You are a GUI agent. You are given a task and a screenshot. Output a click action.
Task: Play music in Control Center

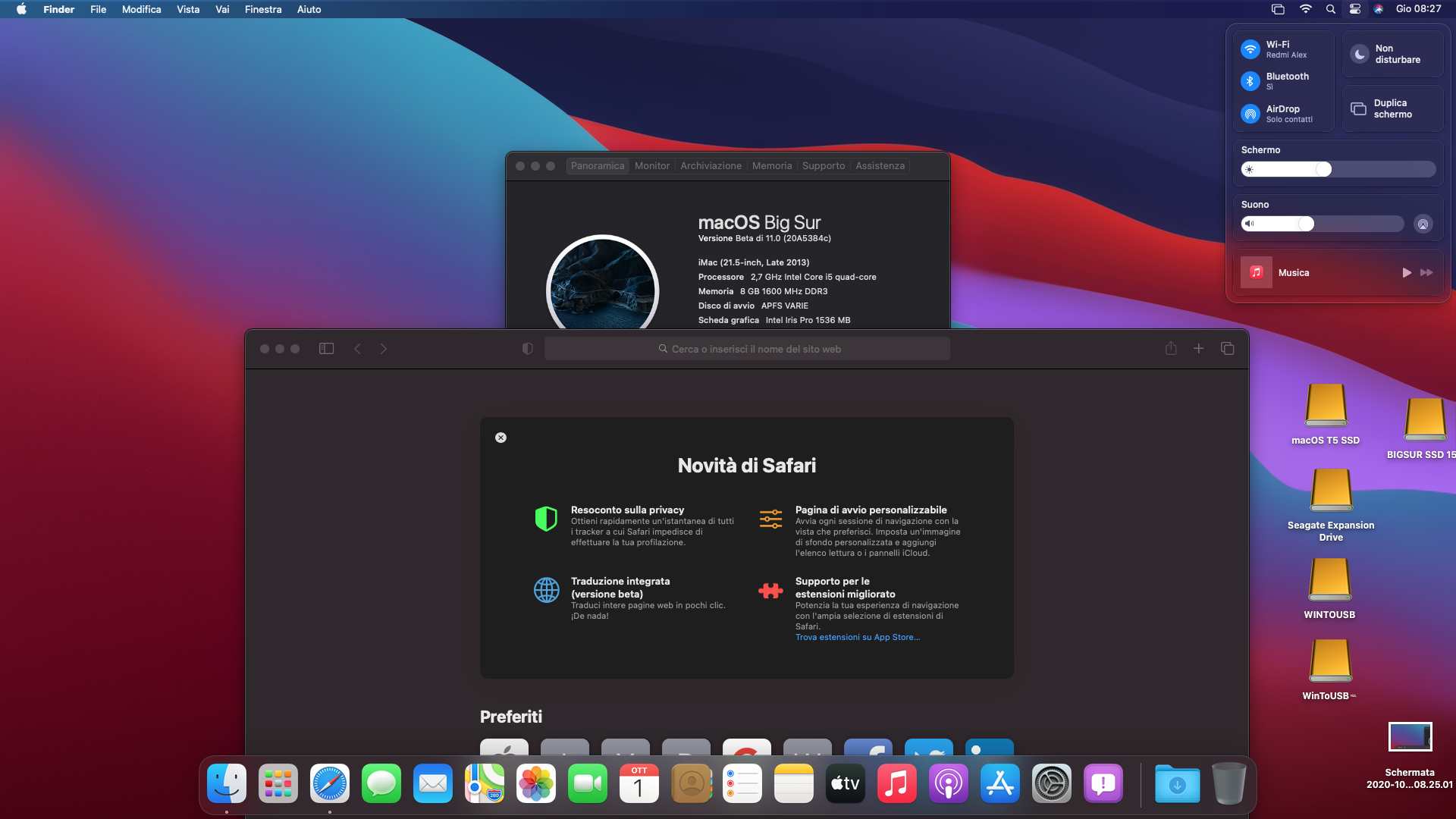[x=1407, y=272]
